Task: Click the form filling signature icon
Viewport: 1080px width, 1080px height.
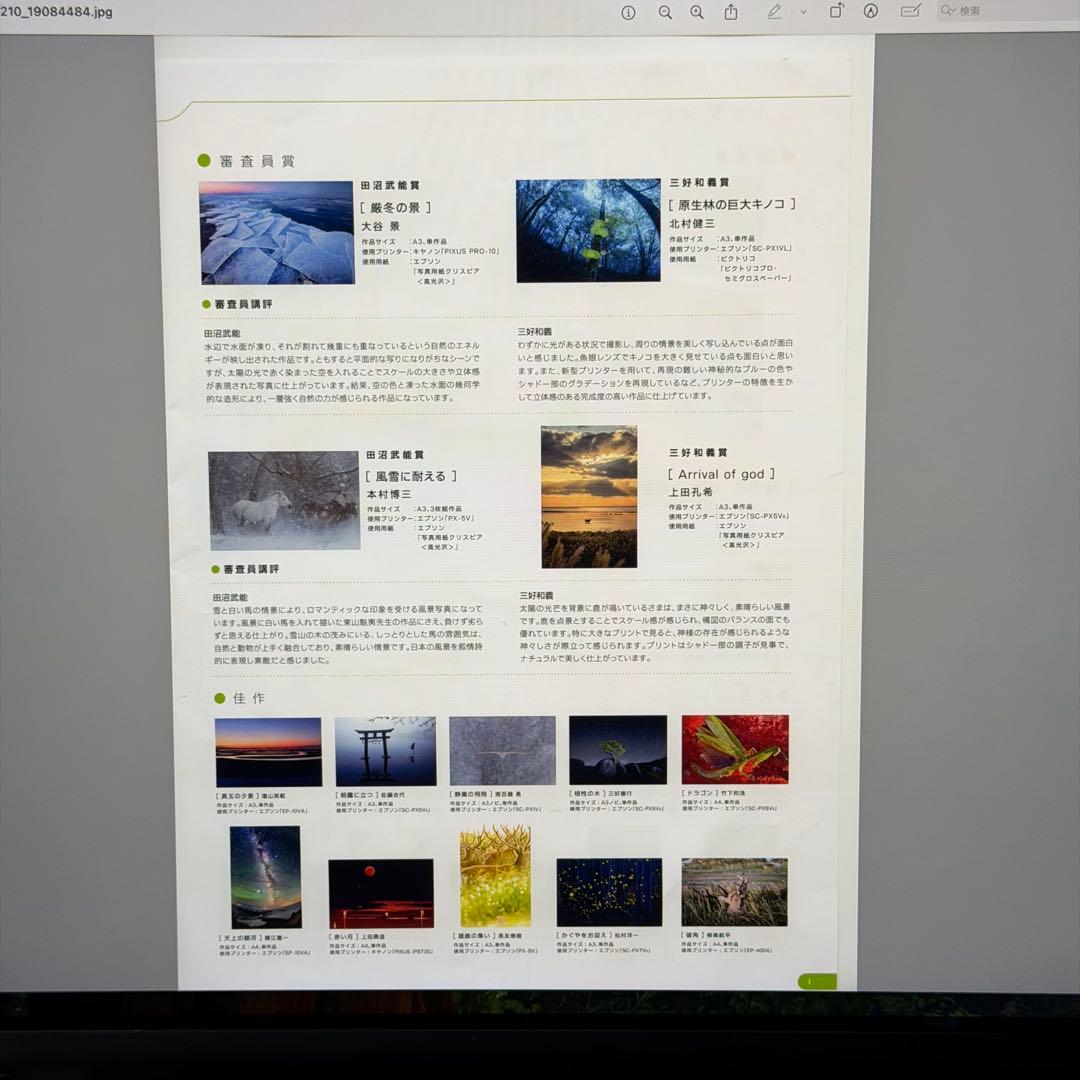Action: [x=910, y=12]
